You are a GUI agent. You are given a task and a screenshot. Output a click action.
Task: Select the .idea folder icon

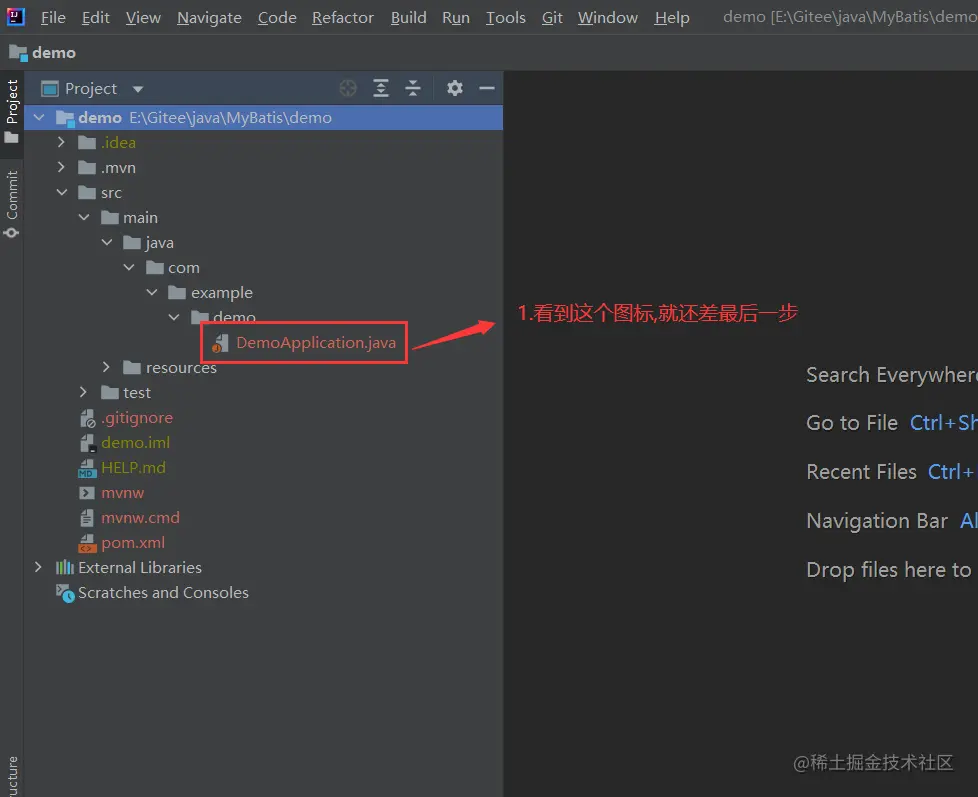87,143
